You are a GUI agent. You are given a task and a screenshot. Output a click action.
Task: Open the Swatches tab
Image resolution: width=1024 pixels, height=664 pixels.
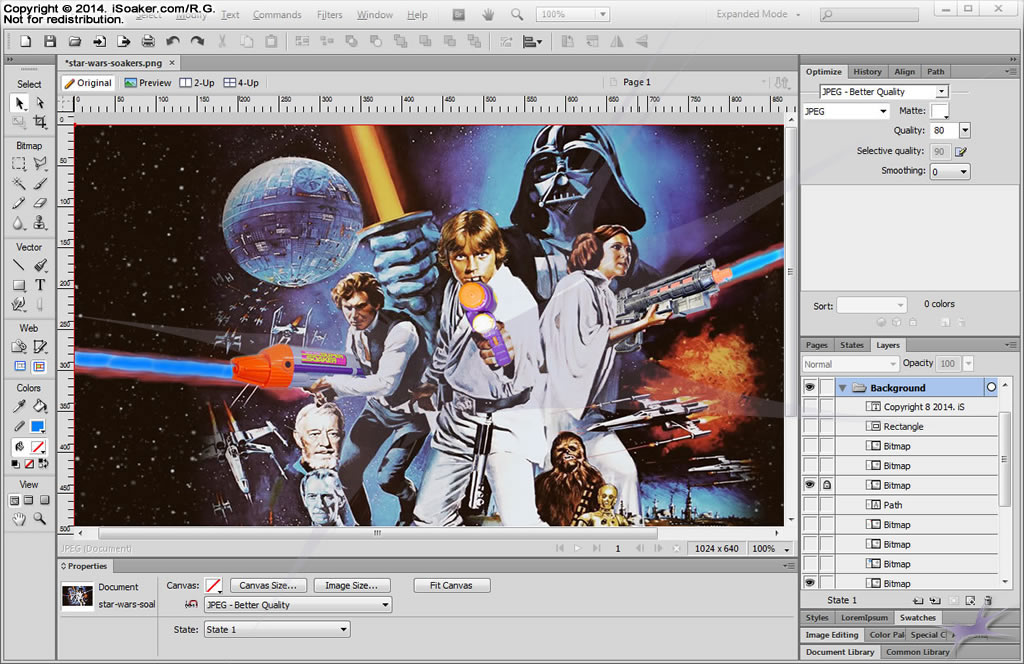[x=918, y=618]
